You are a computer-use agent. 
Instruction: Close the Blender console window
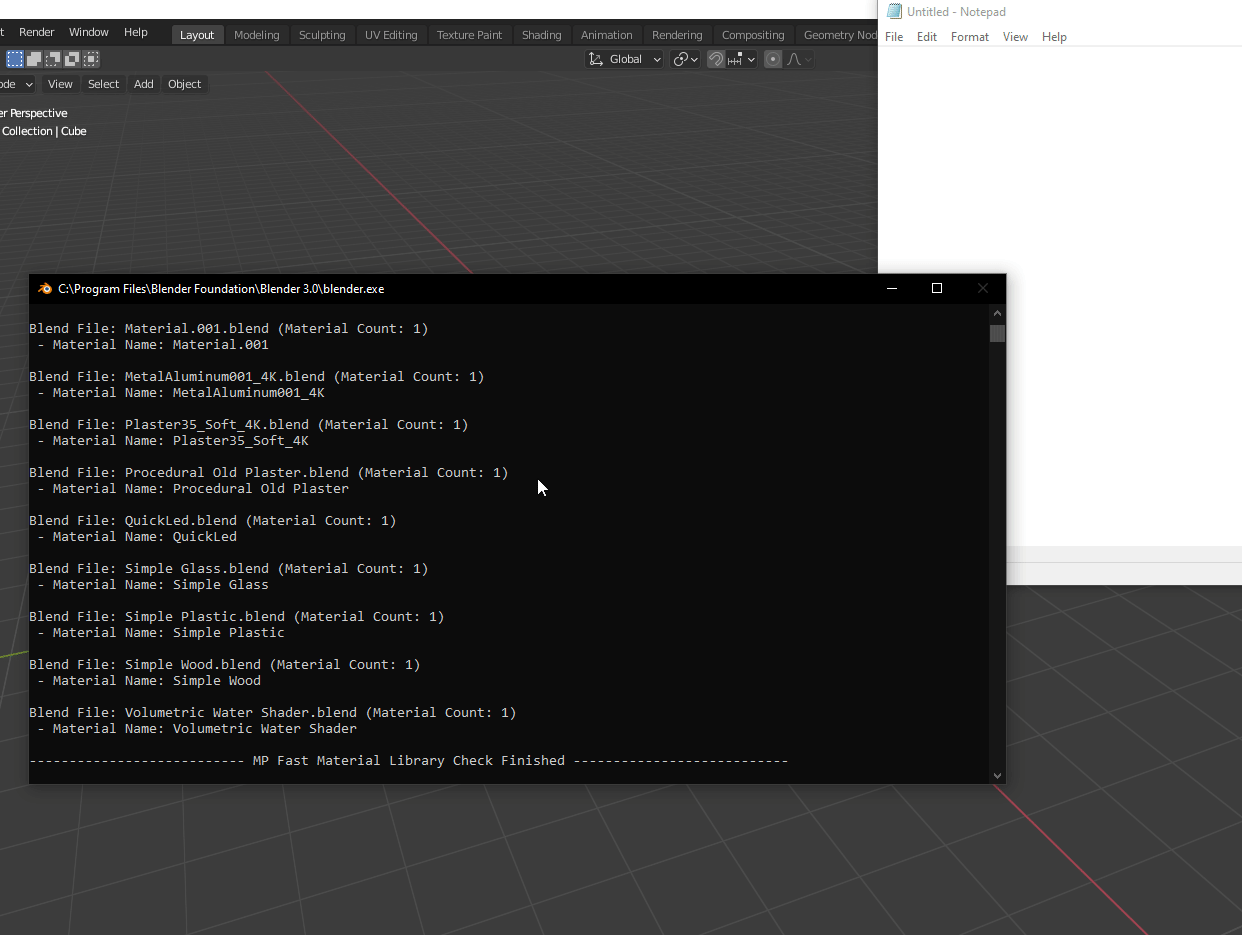point(983,288)
